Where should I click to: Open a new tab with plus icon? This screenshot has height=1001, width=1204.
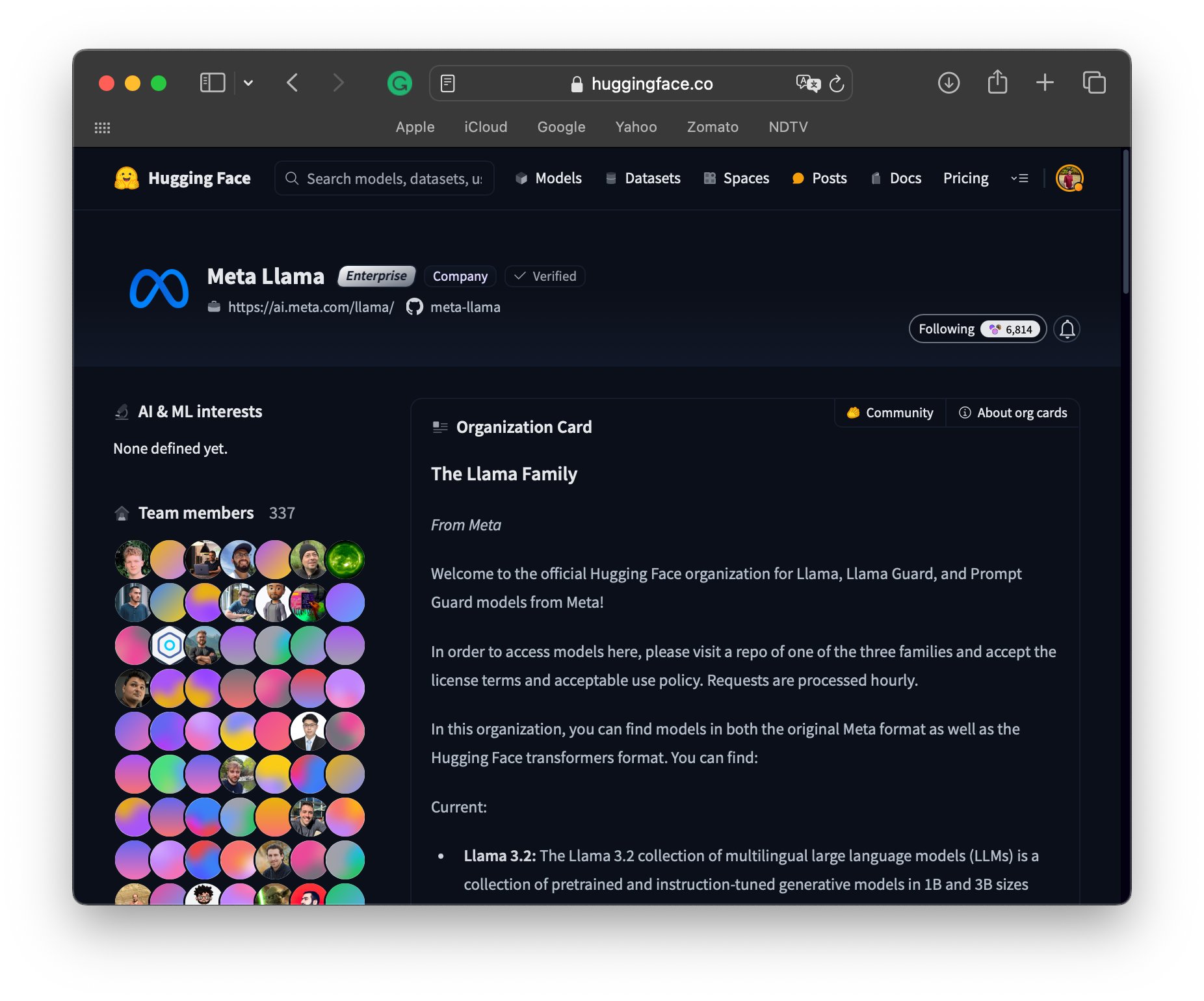1045,83
